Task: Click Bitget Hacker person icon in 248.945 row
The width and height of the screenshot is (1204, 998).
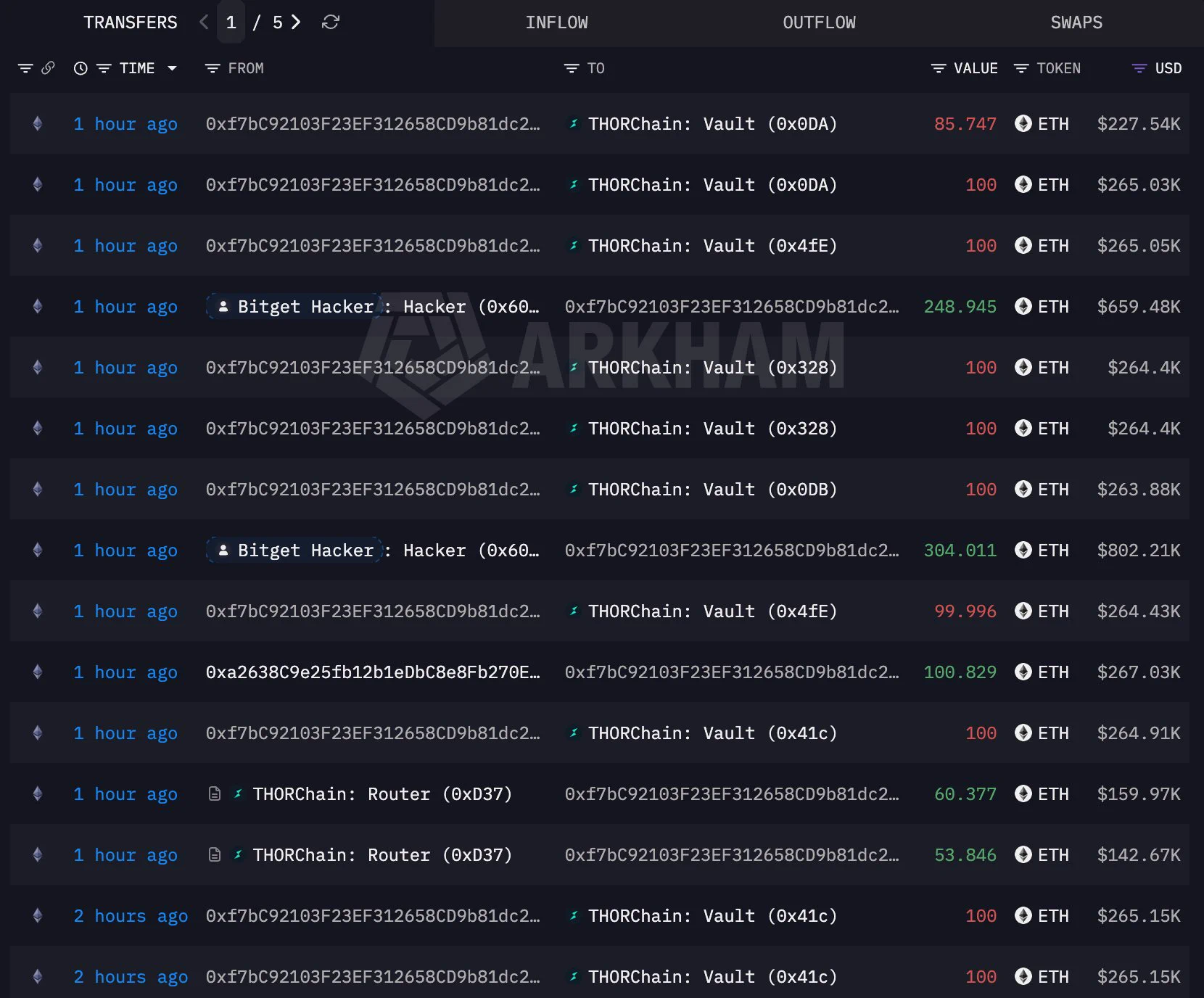Action: (223, 307)
